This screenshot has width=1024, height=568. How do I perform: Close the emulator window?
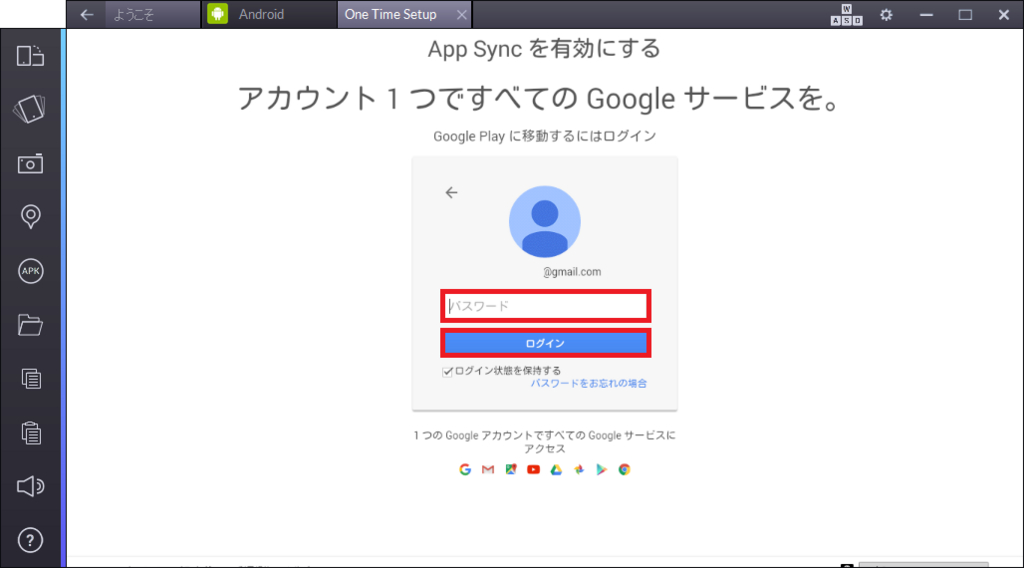(x=1004, y=14)
